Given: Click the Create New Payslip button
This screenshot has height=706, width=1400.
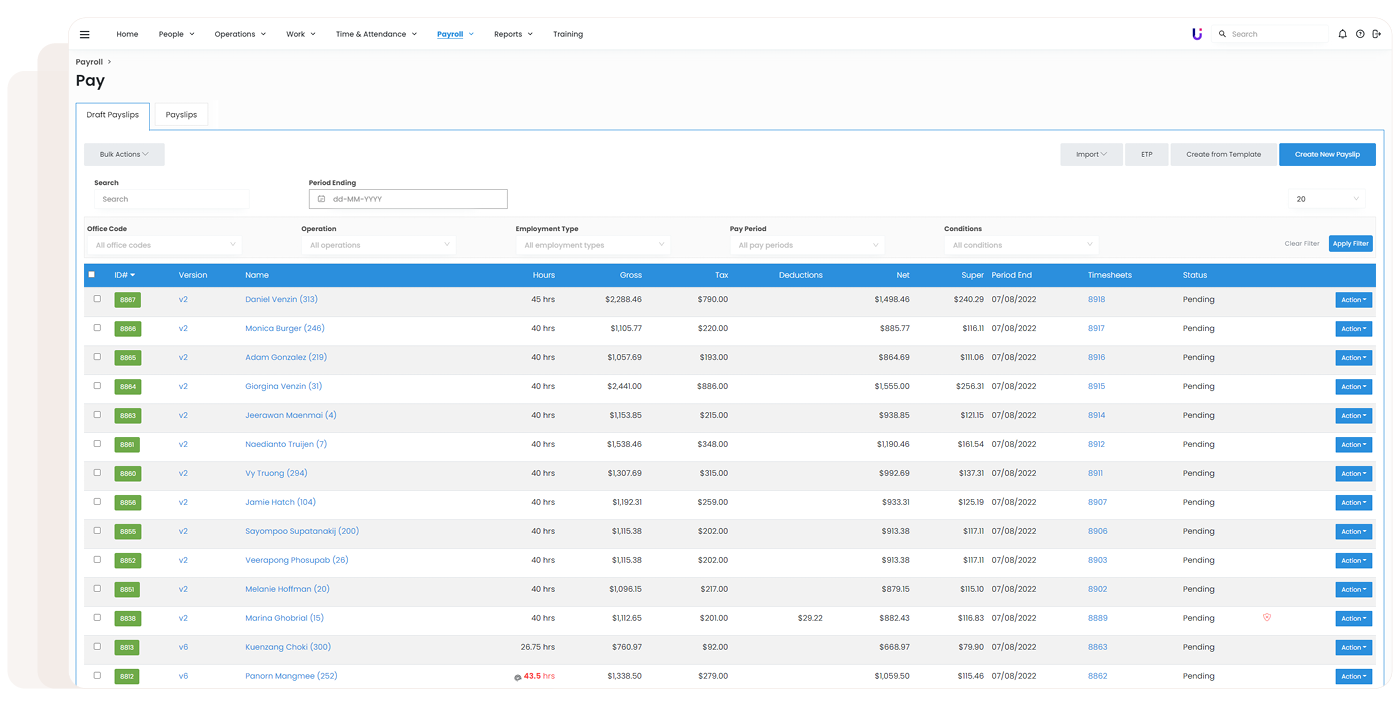Looking at the screenshot, I should [x=1327, y=154].
